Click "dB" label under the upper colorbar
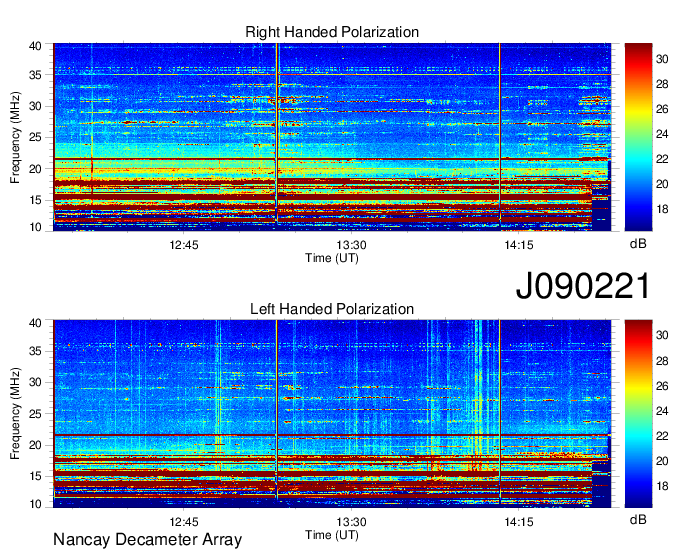680x552 pixels. coord(638,244)
